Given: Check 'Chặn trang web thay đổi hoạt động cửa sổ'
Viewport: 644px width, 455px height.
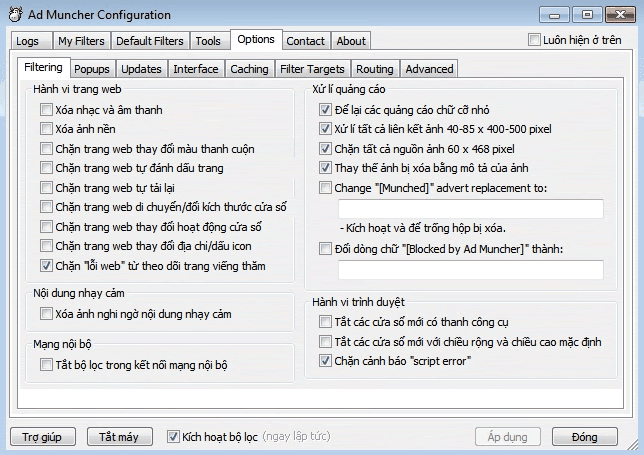Looking at the screenshot, I should tap(46, 227).
